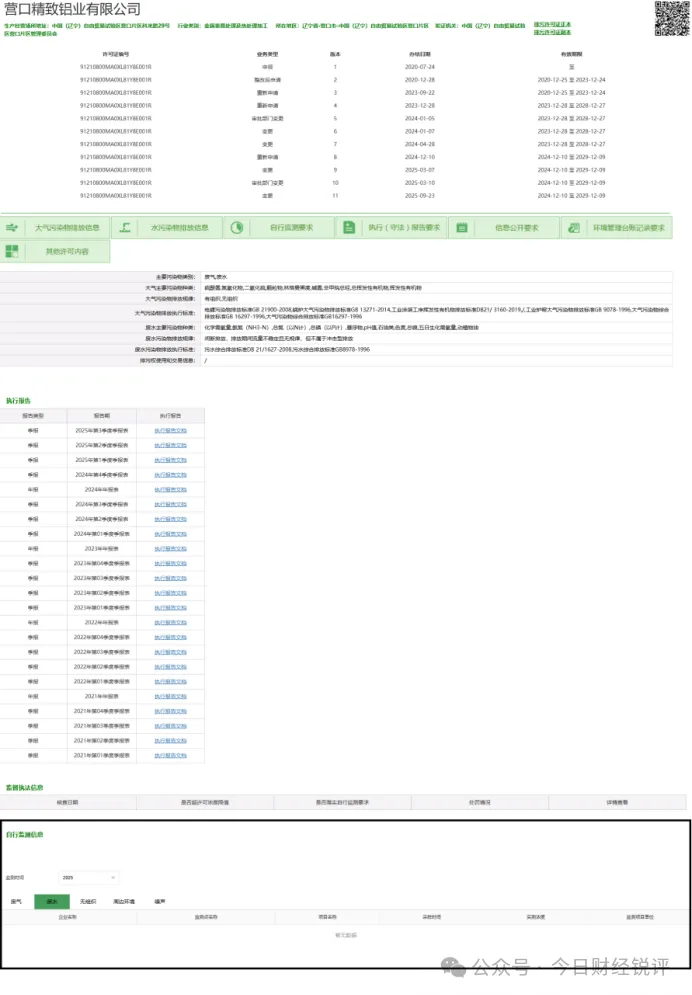
Task: Open 执行报告文档 for 2024年第3季度季报表
Action: coord(171,504)
